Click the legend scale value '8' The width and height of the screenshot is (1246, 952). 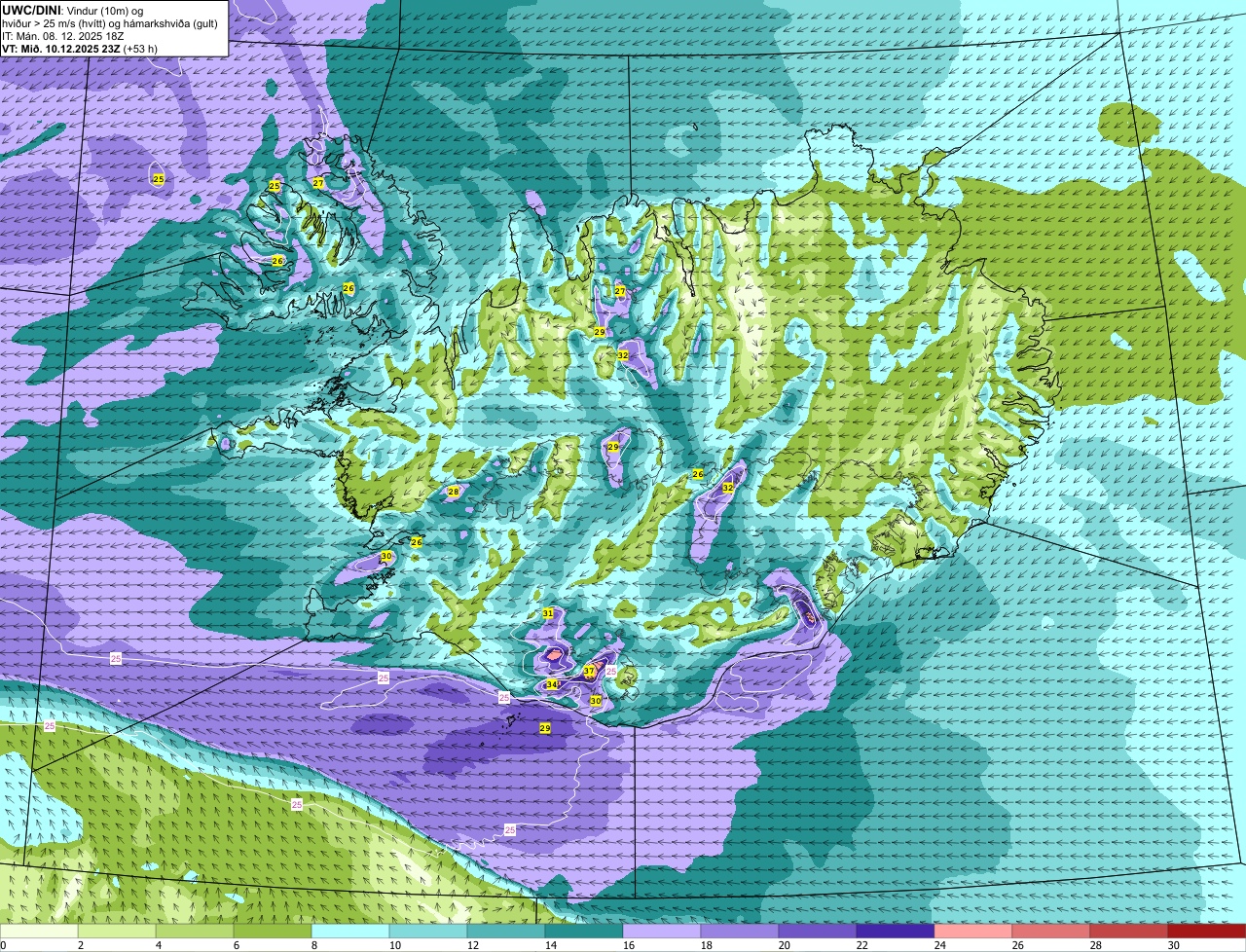click(313, 945)
